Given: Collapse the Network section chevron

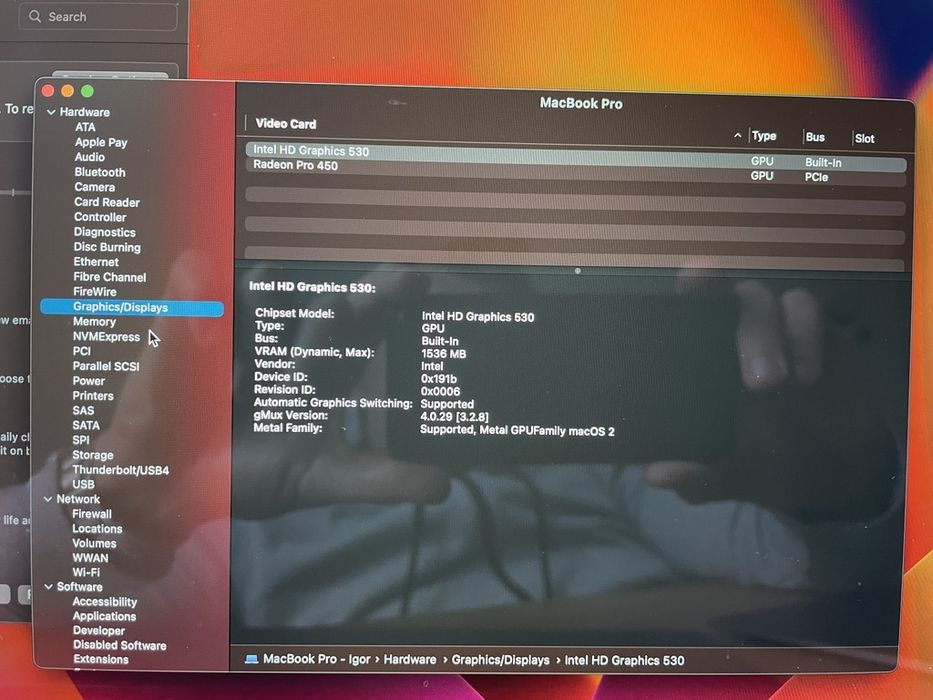Looking at the screenshot, I should (x=48, y=499).
